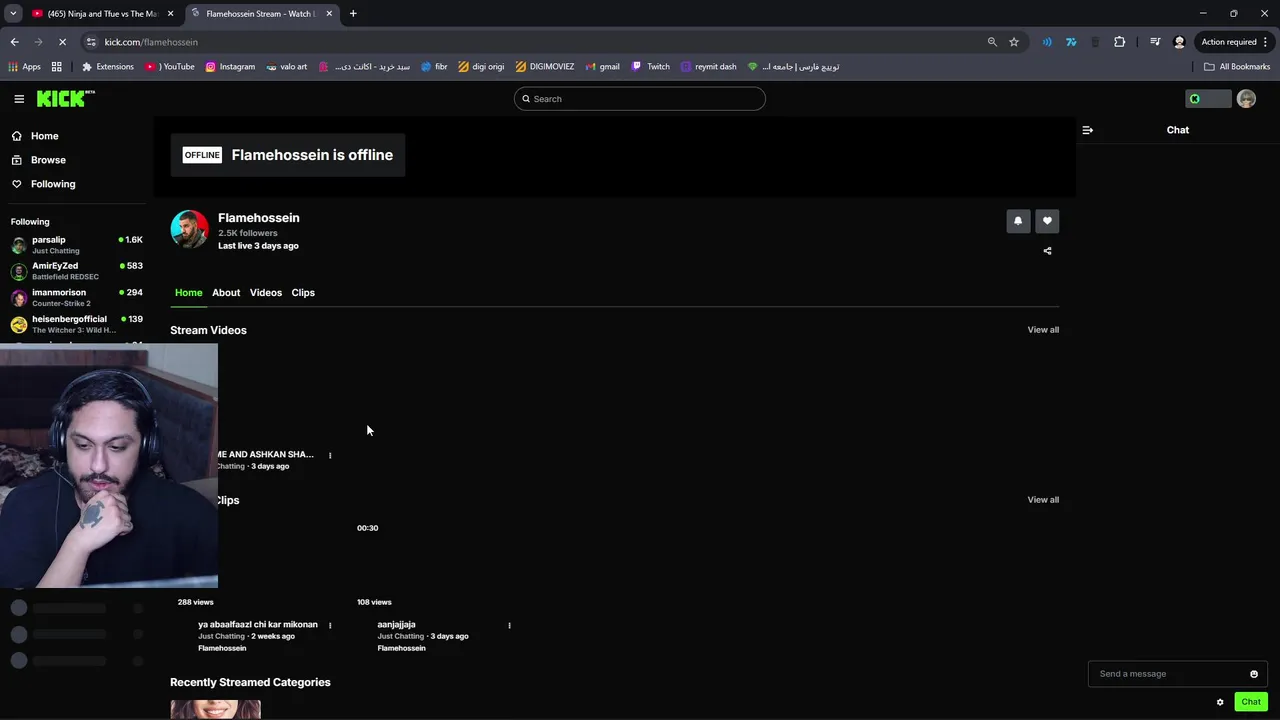The height and width of the screenshot is (720, 1280).
Task: Click the green Chat send button
Action: click(x=1251, y=702)
